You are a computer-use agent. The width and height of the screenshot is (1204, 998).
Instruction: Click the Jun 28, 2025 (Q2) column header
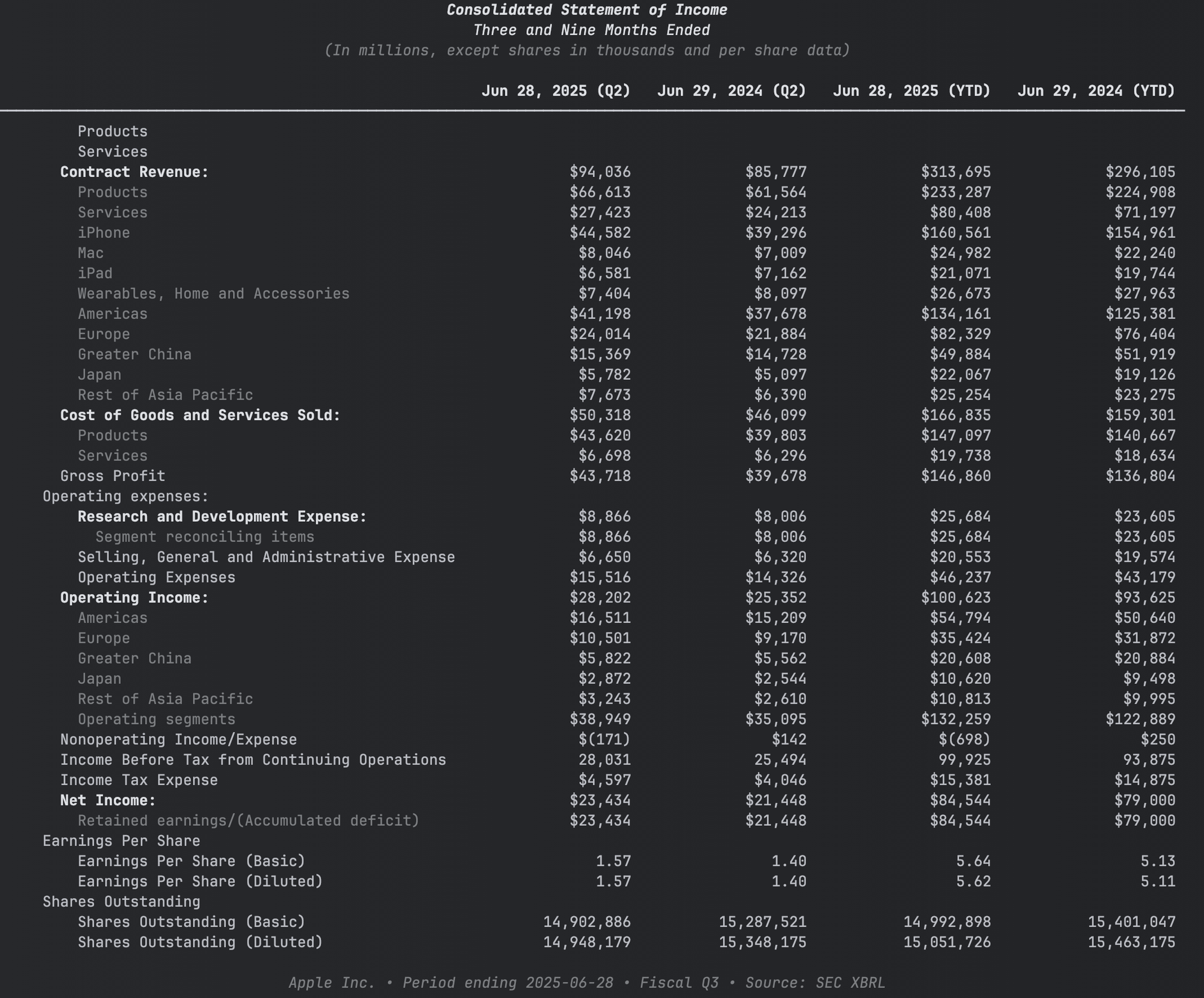(556, 91)
